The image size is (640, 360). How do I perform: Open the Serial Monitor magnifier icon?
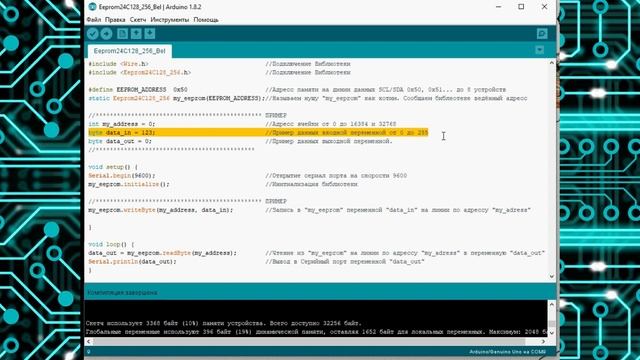[x=542, y=33]
